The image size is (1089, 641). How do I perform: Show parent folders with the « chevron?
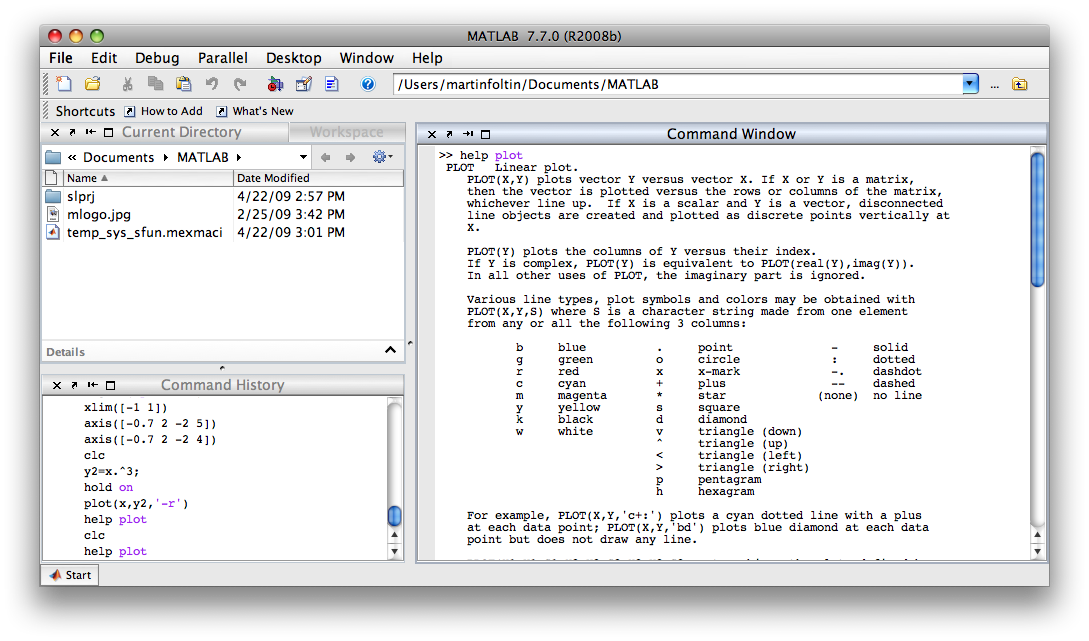pyautogui.click(x=72, y=158)
